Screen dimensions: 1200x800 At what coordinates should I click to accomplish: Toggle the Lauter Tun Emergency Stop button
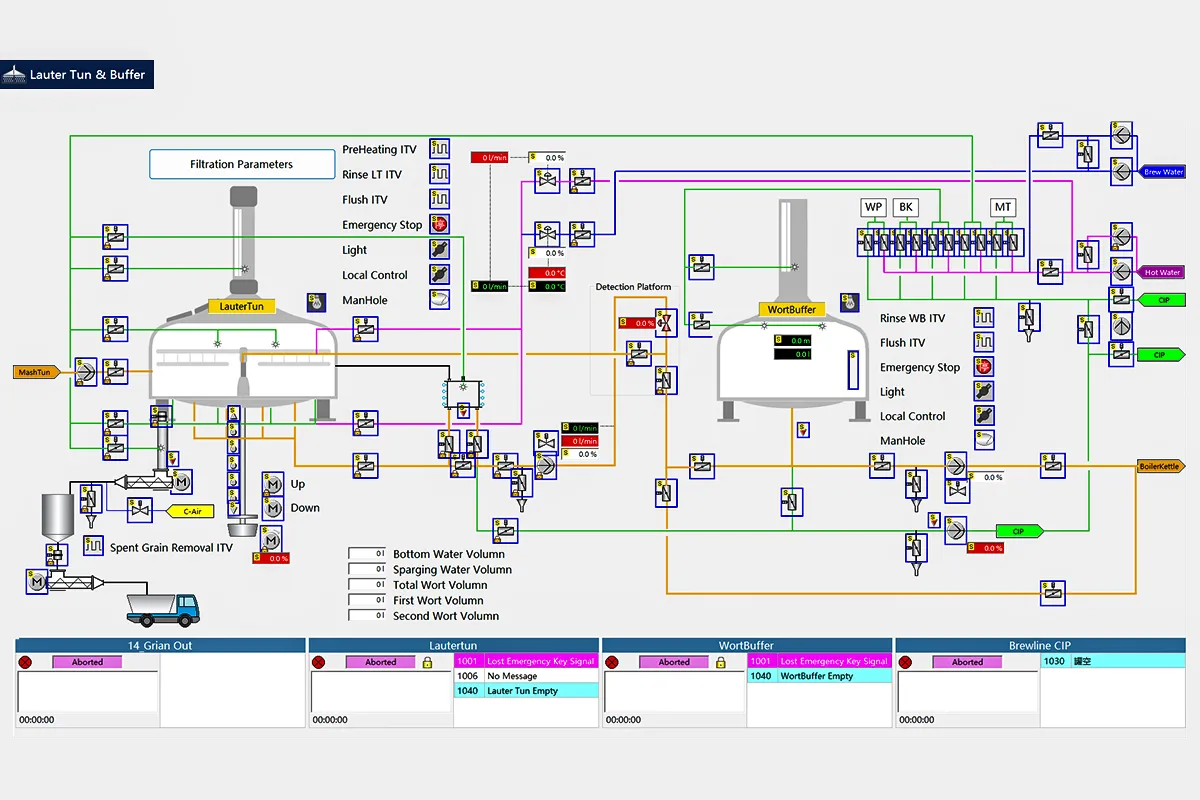440,224
